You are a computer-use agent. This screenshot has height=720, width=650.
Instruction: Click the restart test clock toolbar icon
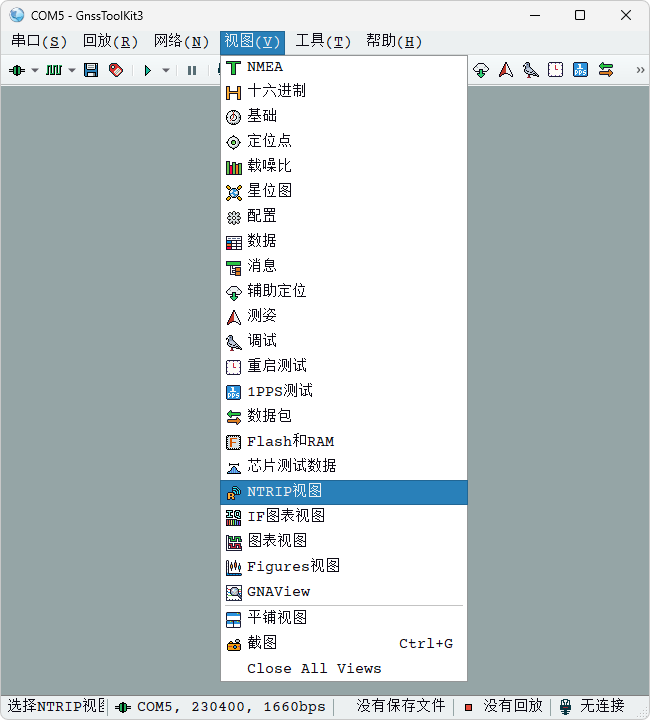pyautogui.click(x=555, y=70)
